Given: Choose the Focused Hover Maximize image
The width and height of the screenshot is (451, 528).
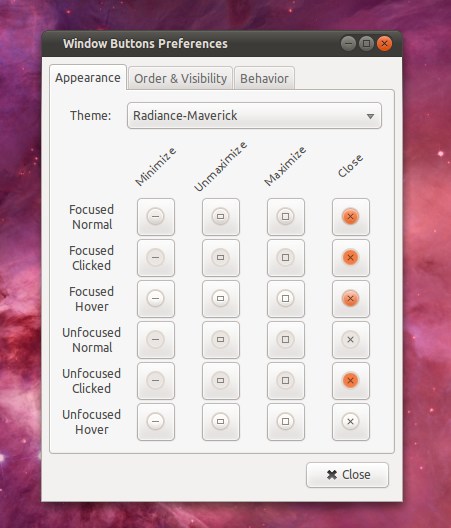Looking at the screenshot, I should 286,299.
